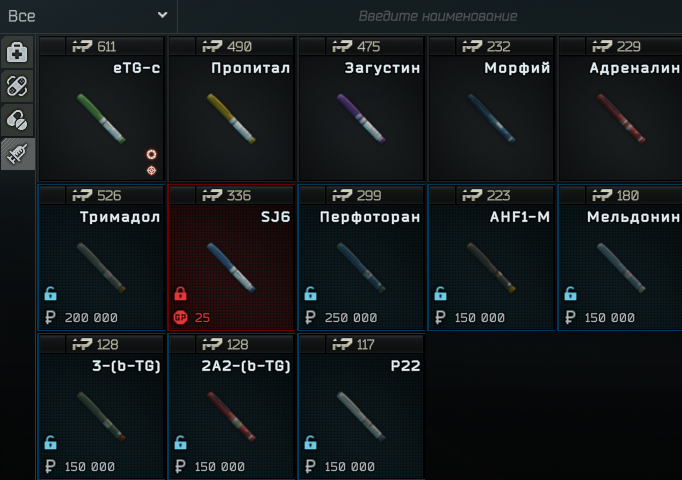Image resolution: width=682 pixels, height=480 pixels.
Task: Select the 2A2-(b-TG) injector tile
Action: coord(231,407)
